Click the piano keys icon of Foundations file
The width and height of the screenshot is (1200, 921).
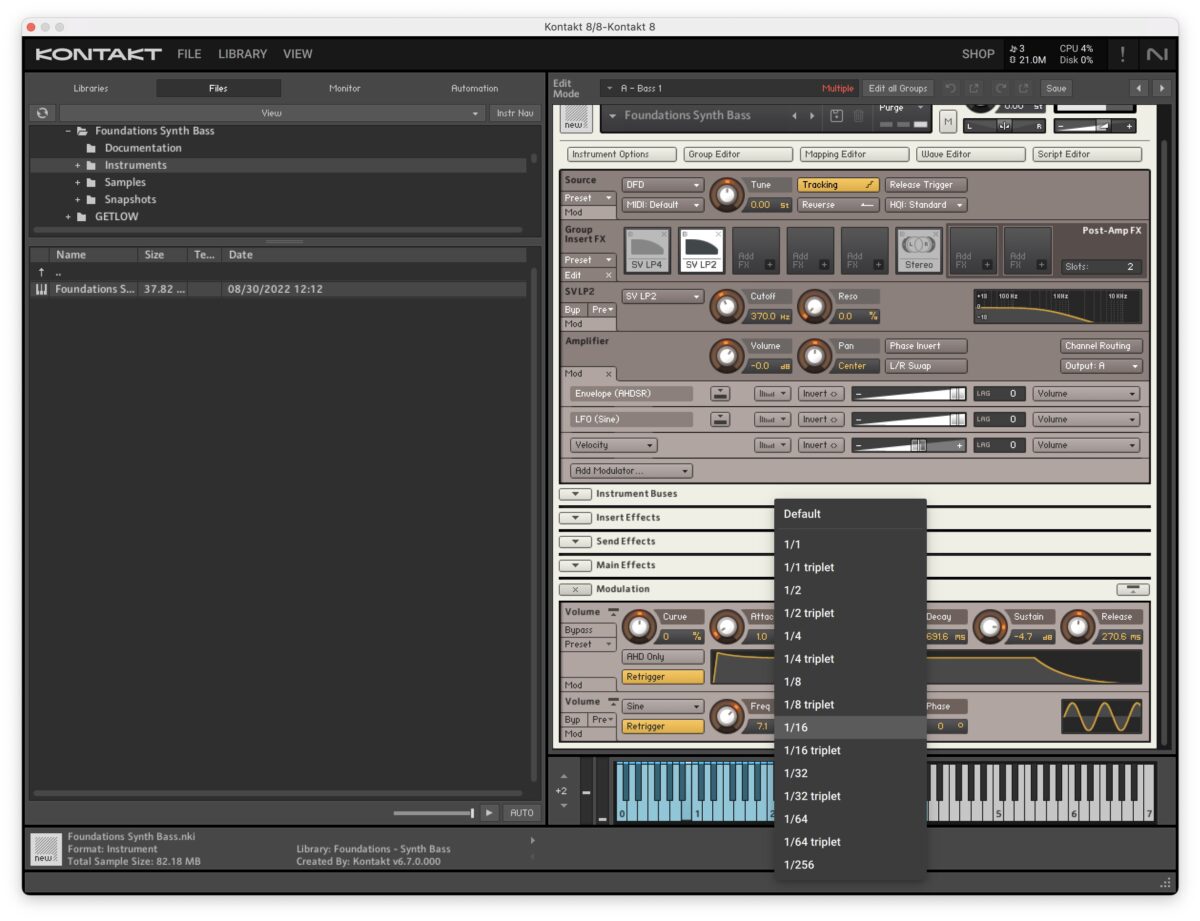pos(41,289)
